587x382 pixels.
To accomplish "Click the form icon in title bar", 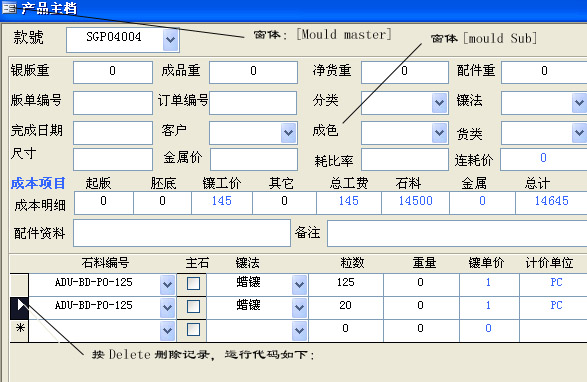I will coord(9,7).
